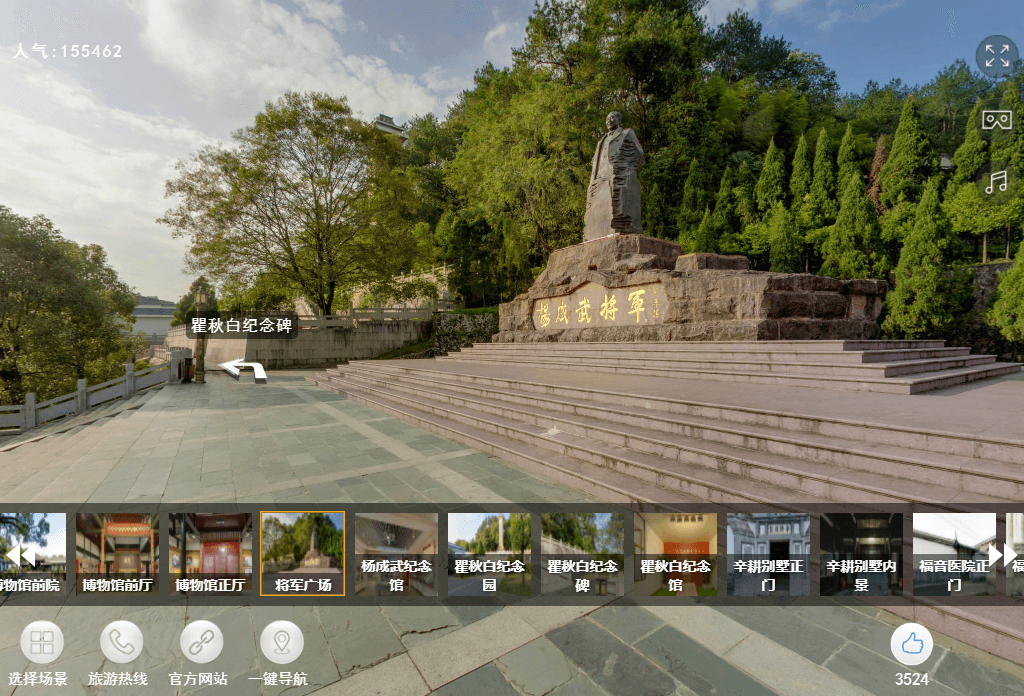Click the thumbs-up like button
This screenshot has width=1024, height=696.
tap(912, 644)
